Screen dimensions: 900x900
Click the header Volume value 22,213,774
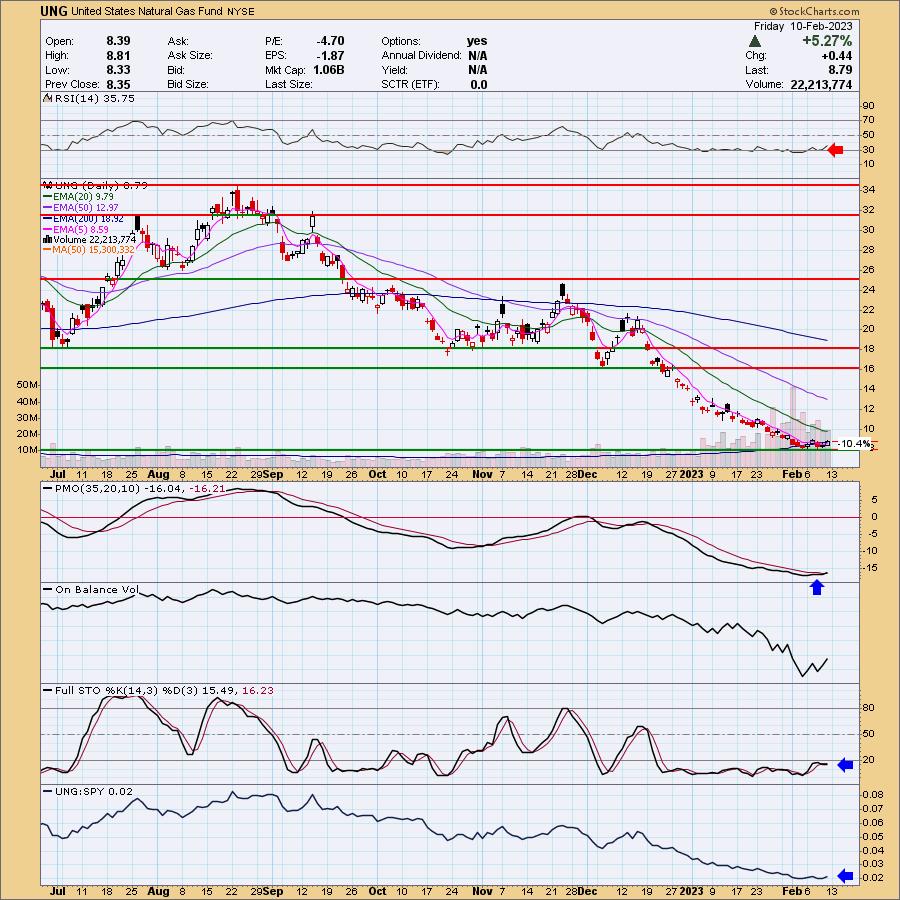point(821,84)
